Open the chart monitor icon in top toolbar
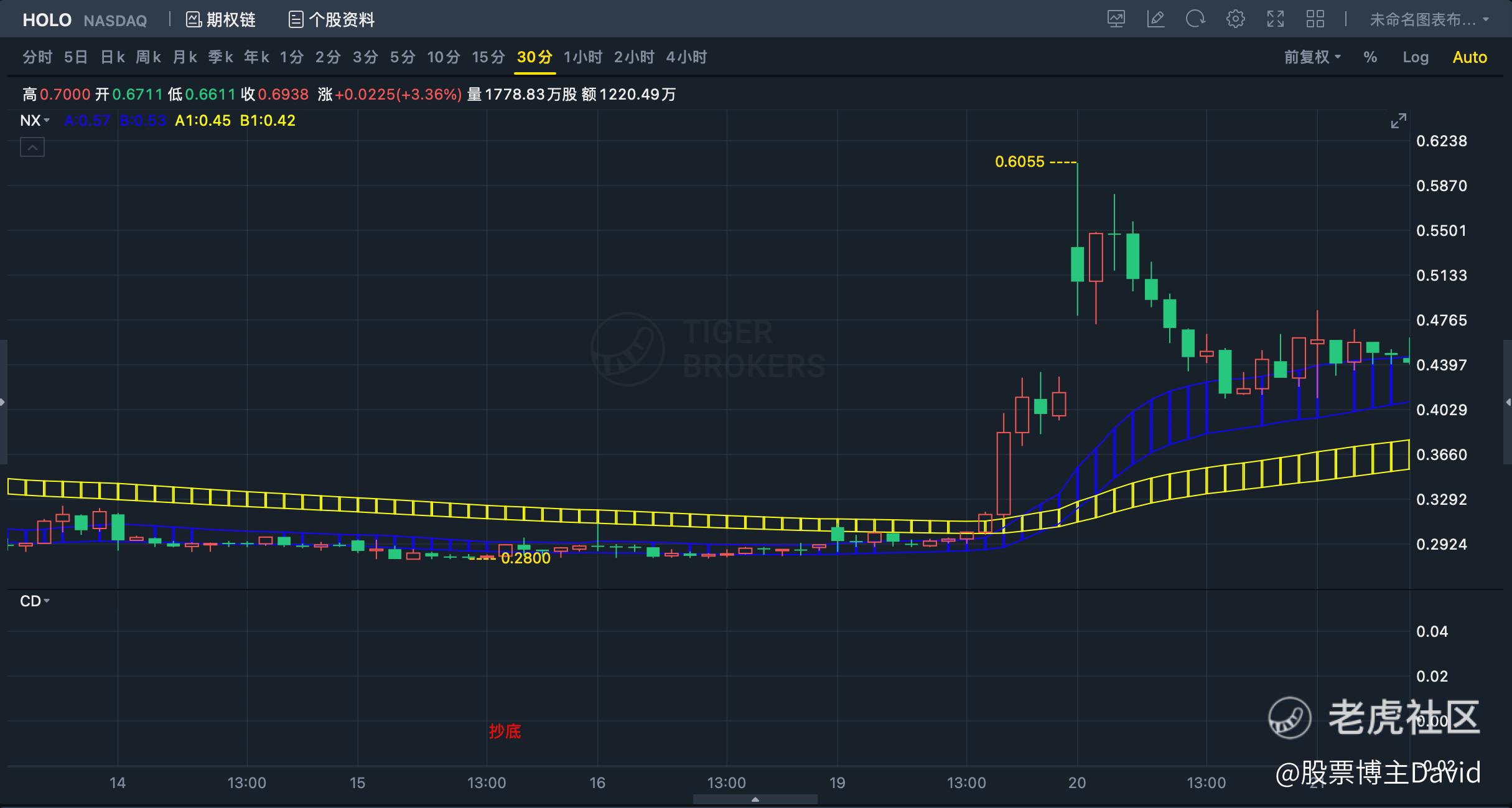Screen dimensions: 1512x808 point(1116,19)
